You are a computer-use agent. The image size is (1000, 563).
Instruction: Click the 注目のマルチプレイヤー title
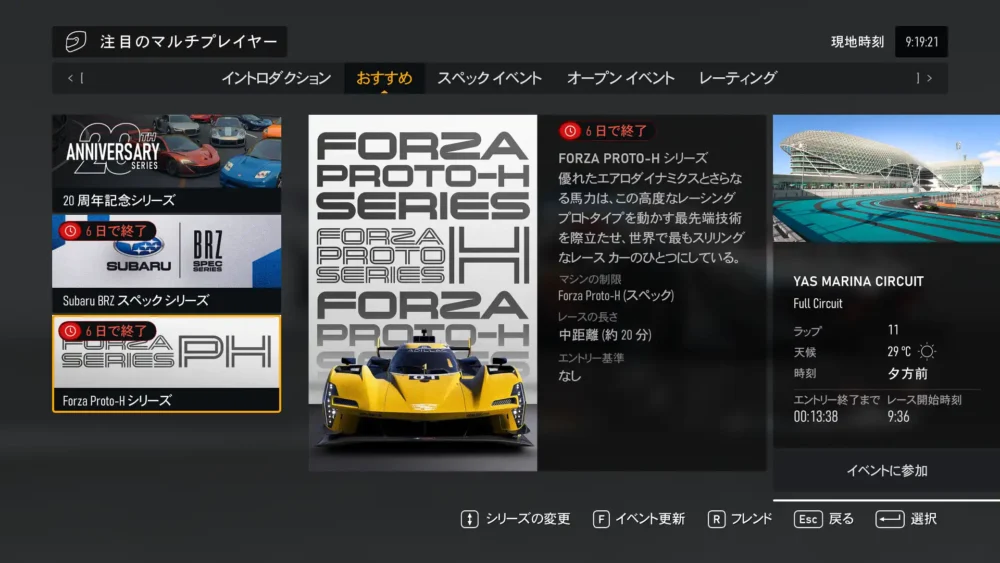click(x=189, y=41)
